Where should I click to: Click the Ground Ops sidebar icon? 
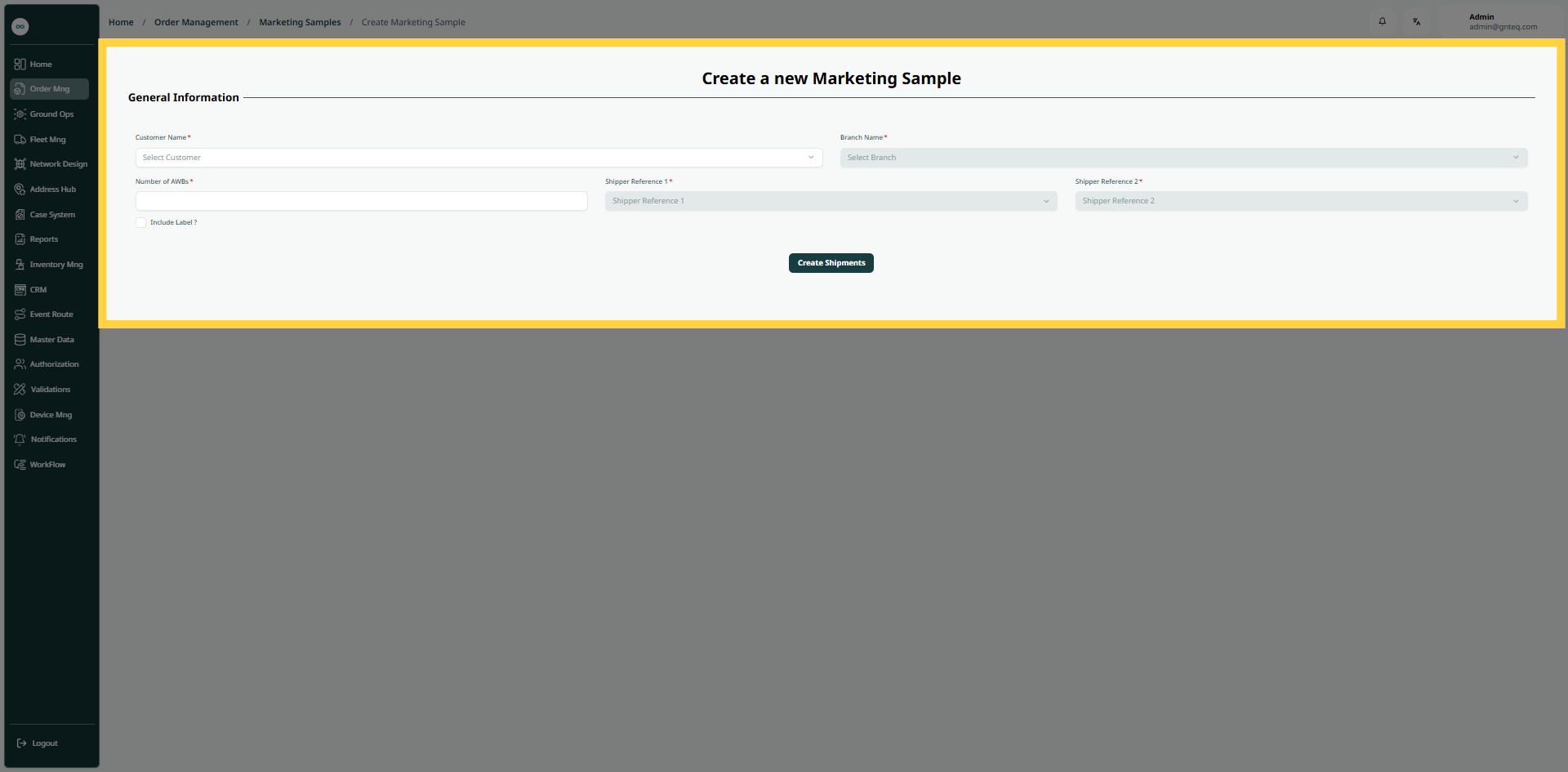coord(20,114)
